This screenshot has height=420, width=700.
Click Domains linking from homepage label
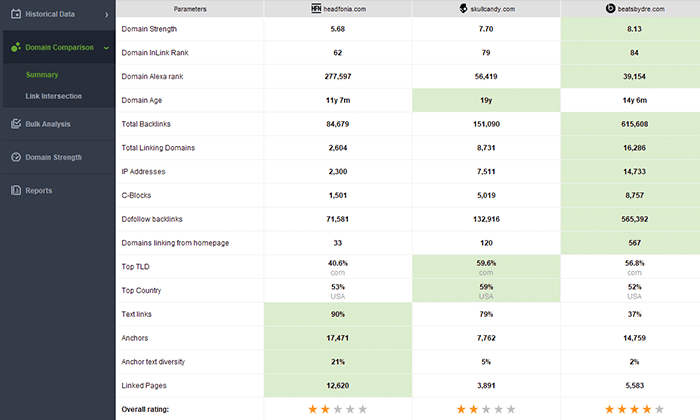point(175,243)
